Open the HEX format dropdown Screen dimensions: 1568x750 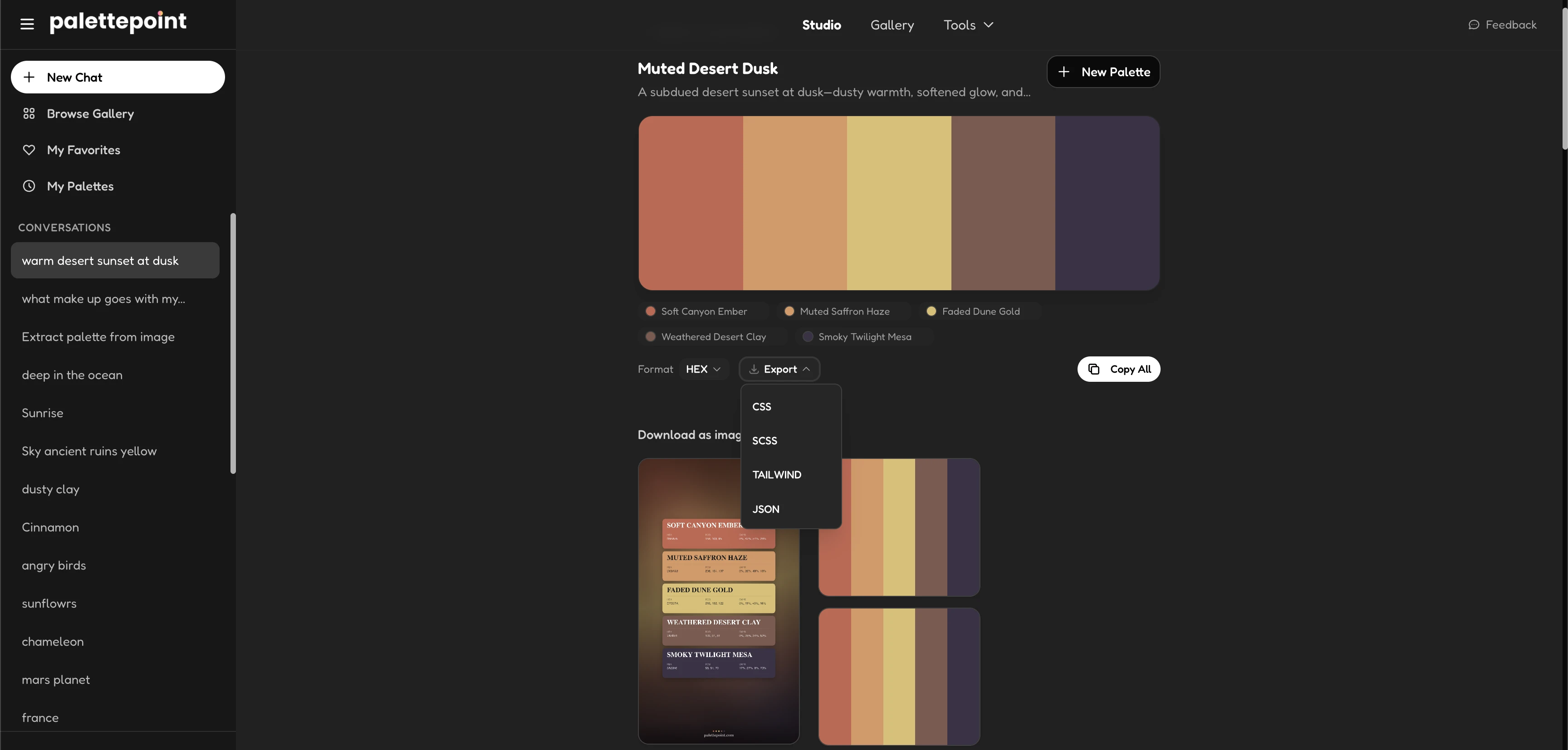pyautogui.click(x=703, y=369)
